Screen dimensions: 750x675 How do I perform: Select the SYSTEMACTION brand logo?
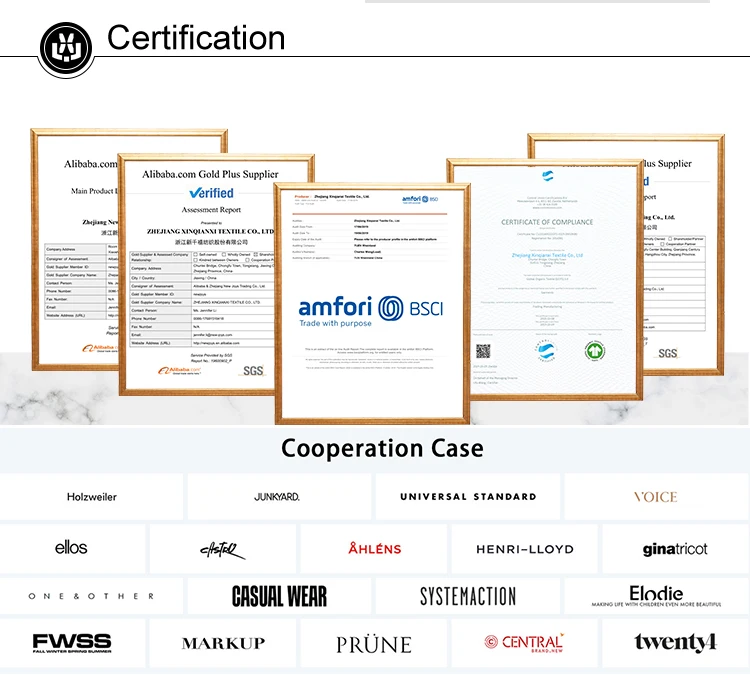[468, 596]
